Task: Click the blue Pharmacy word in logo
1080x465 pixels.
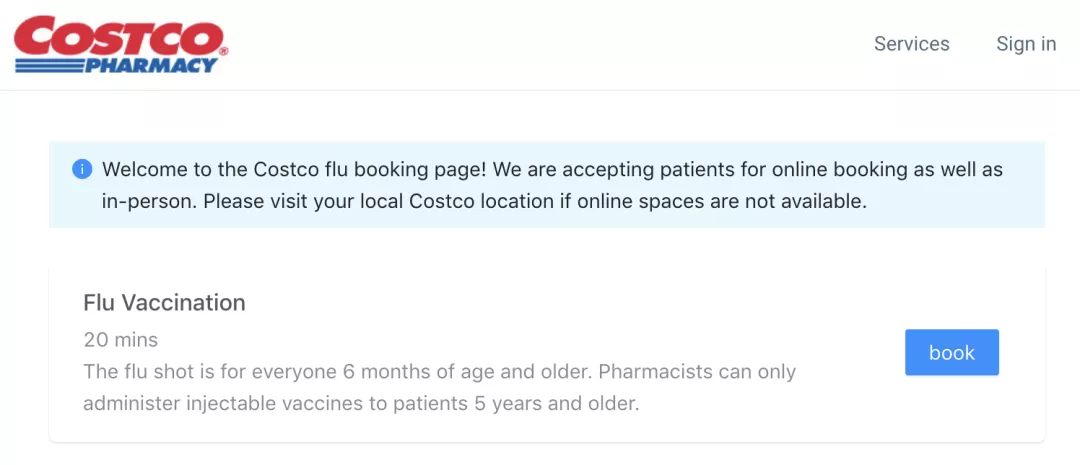Action: click(150, 65)
